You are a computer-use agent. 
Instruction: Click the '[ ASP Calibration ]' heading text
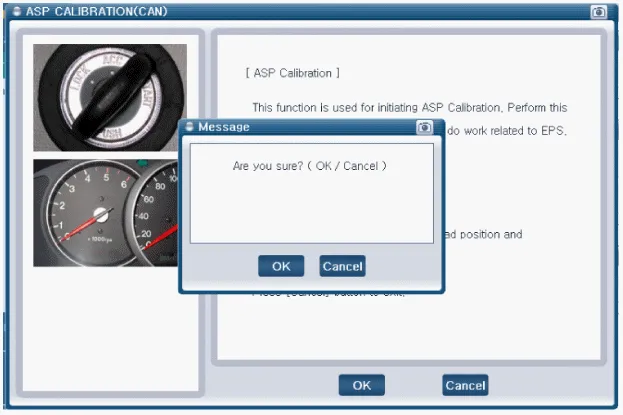(293, 74)
